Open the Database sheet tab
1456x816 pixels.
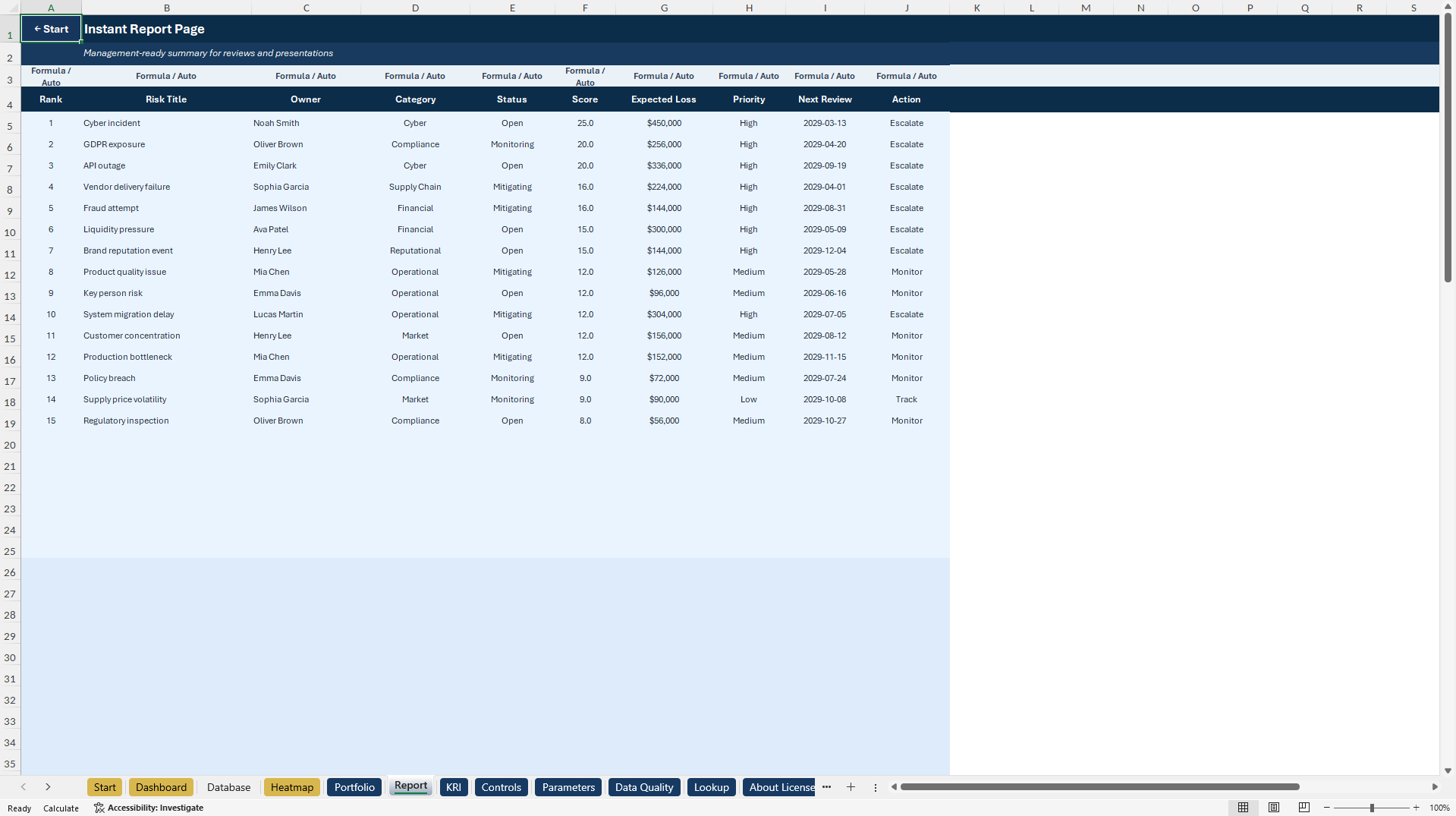pos(228,787)
